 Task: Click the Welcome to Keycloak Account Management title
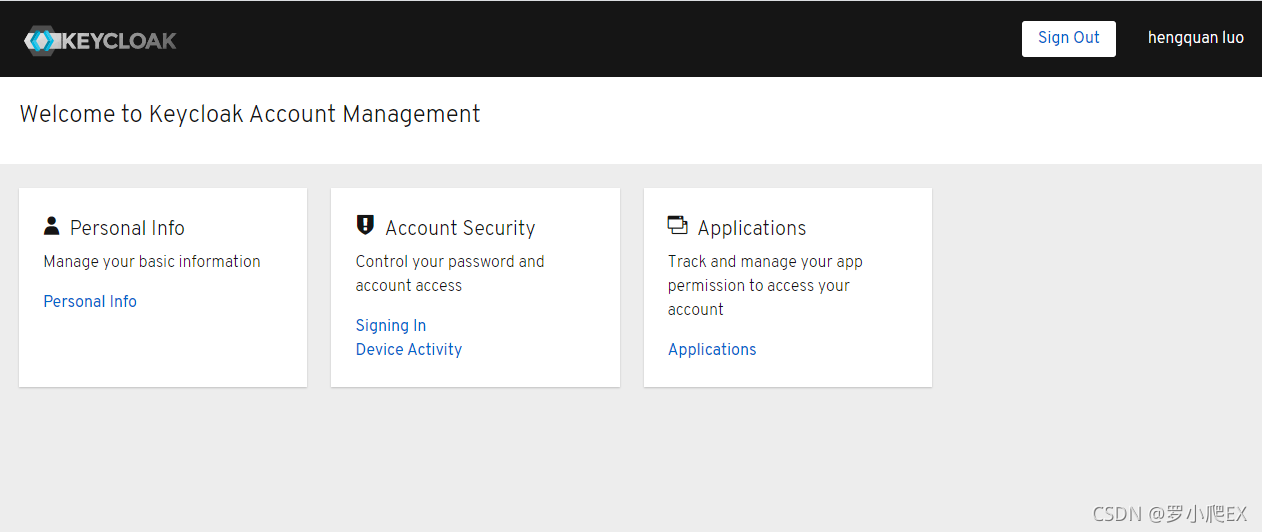pos(250,114)
